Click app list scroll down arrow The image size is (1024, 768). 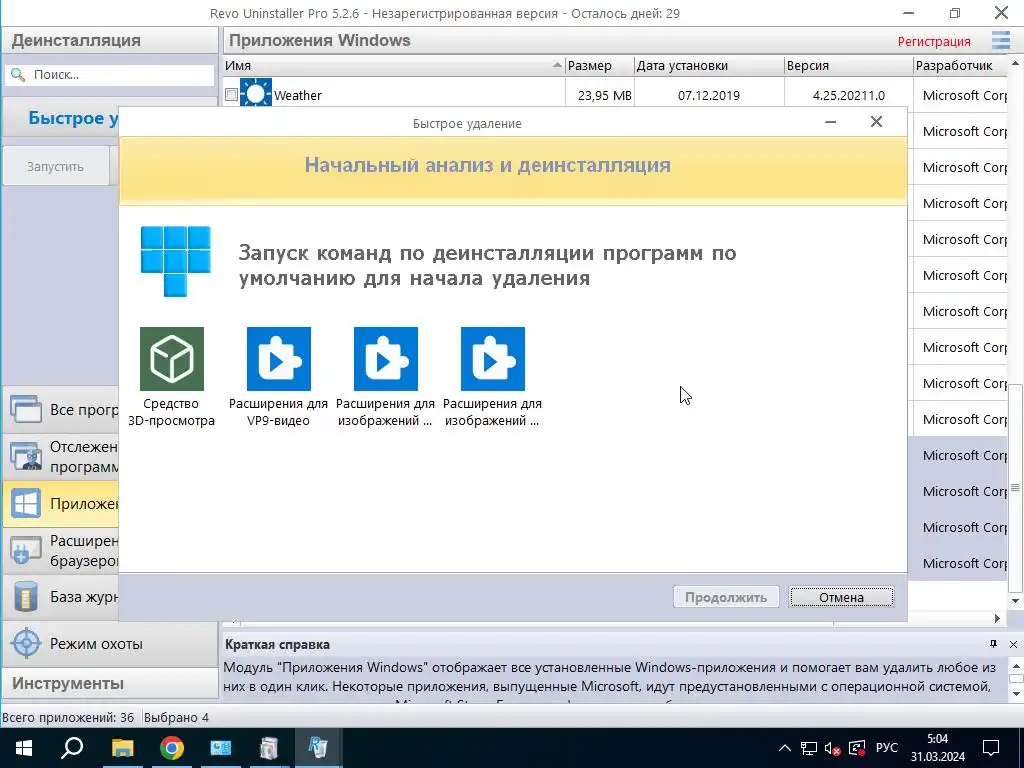(1016, 601)
